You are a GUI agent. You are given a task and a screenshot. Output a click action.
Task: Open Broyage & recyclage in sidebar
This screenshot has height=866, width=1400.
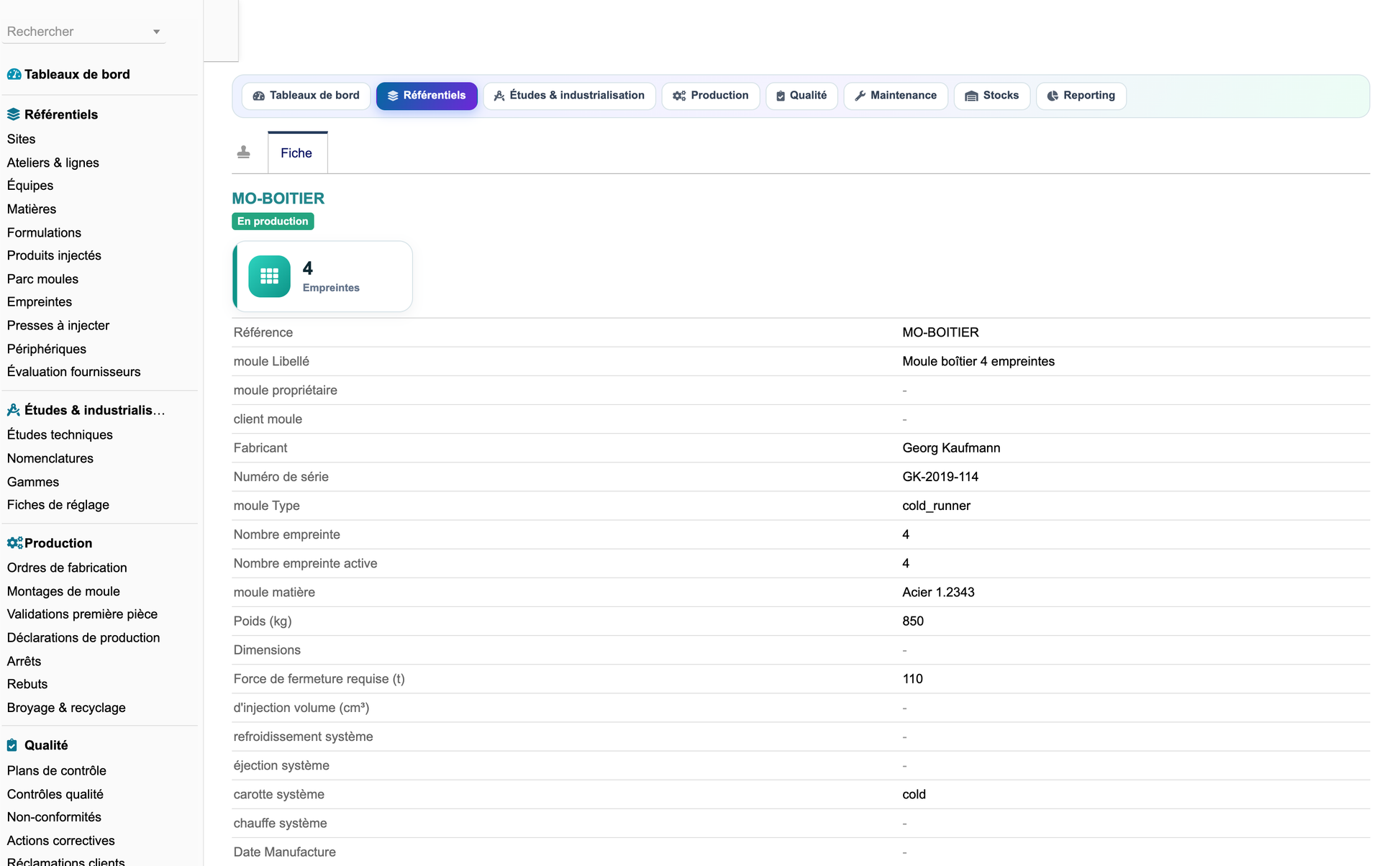coord(66,708)
